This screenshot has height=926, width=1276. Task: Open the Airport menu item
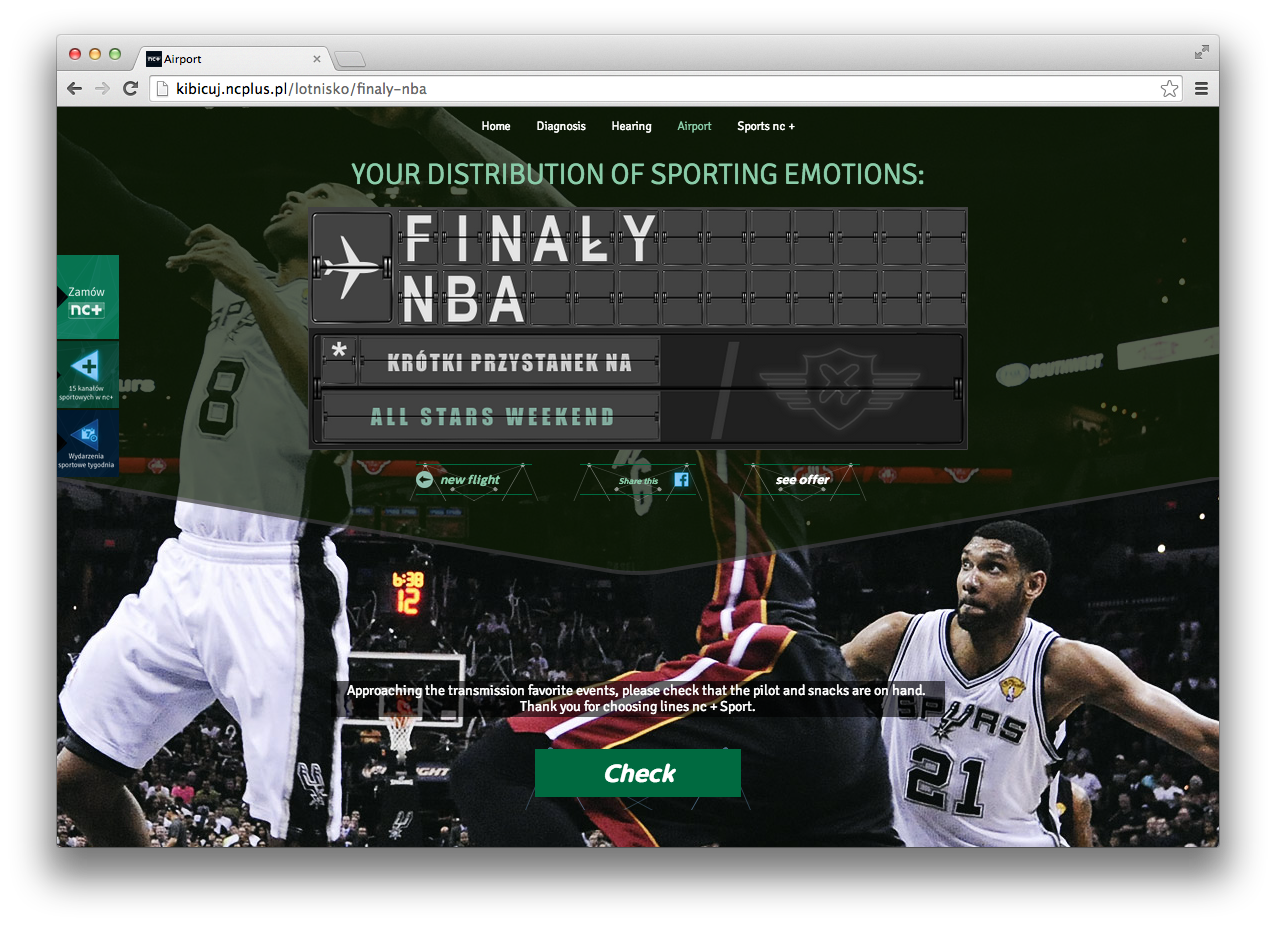pyautogui.click(x=694, y=126)
